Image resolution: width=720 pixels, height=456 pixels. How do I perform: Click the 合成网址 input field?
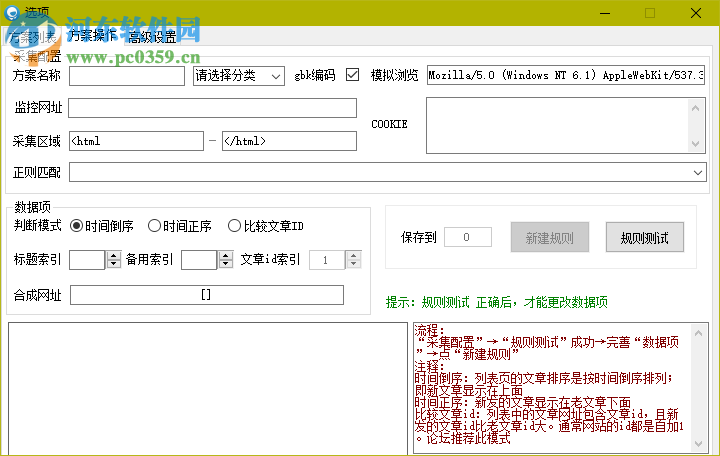tap(207, 295)
